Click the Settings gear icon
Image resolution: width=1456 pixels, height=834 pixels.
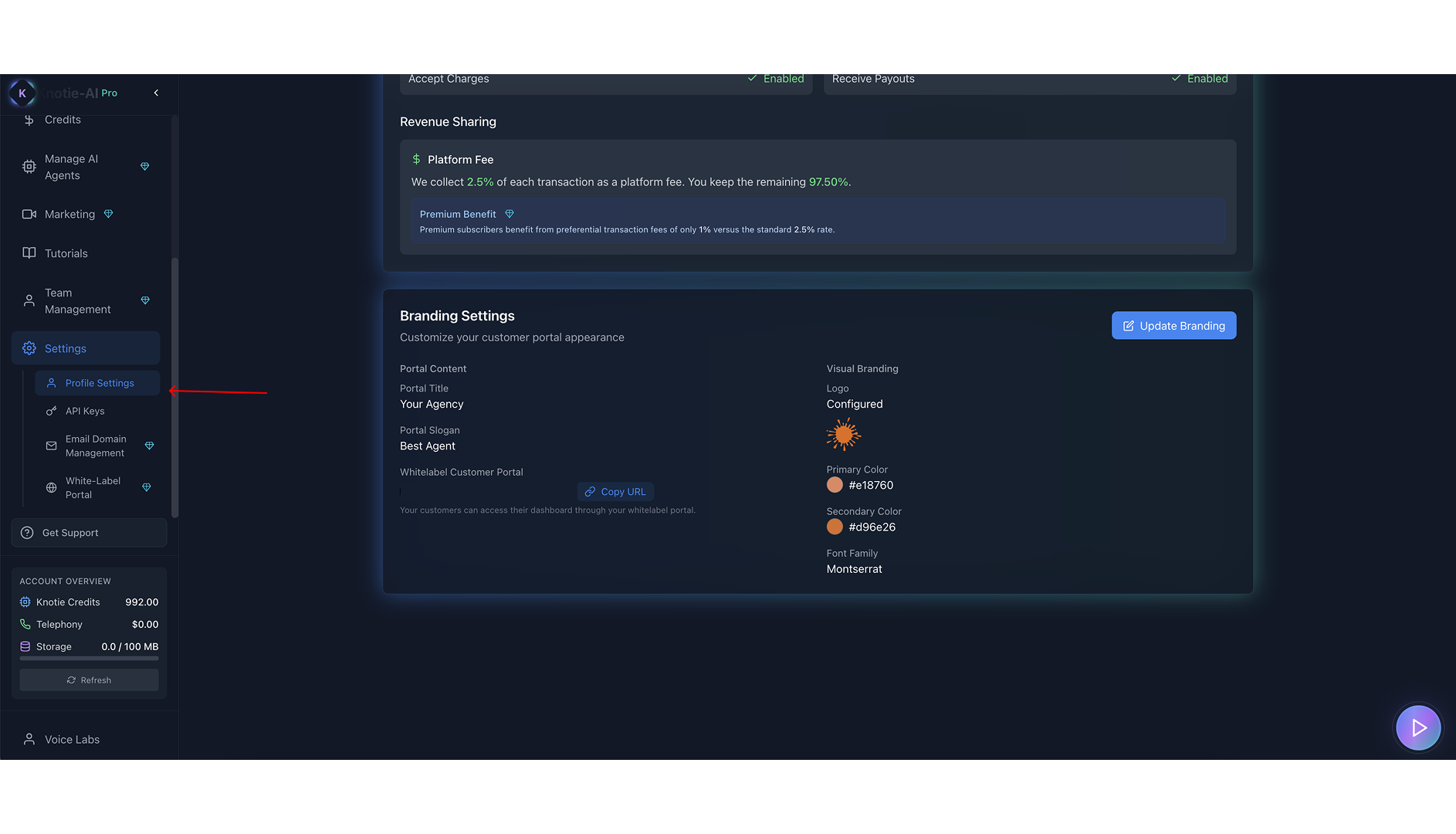(29, 348)
